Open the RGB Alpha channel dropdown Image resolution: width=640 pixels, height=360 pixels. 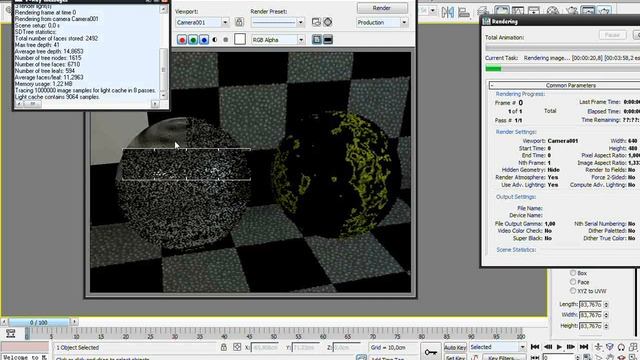coord(301,40)
